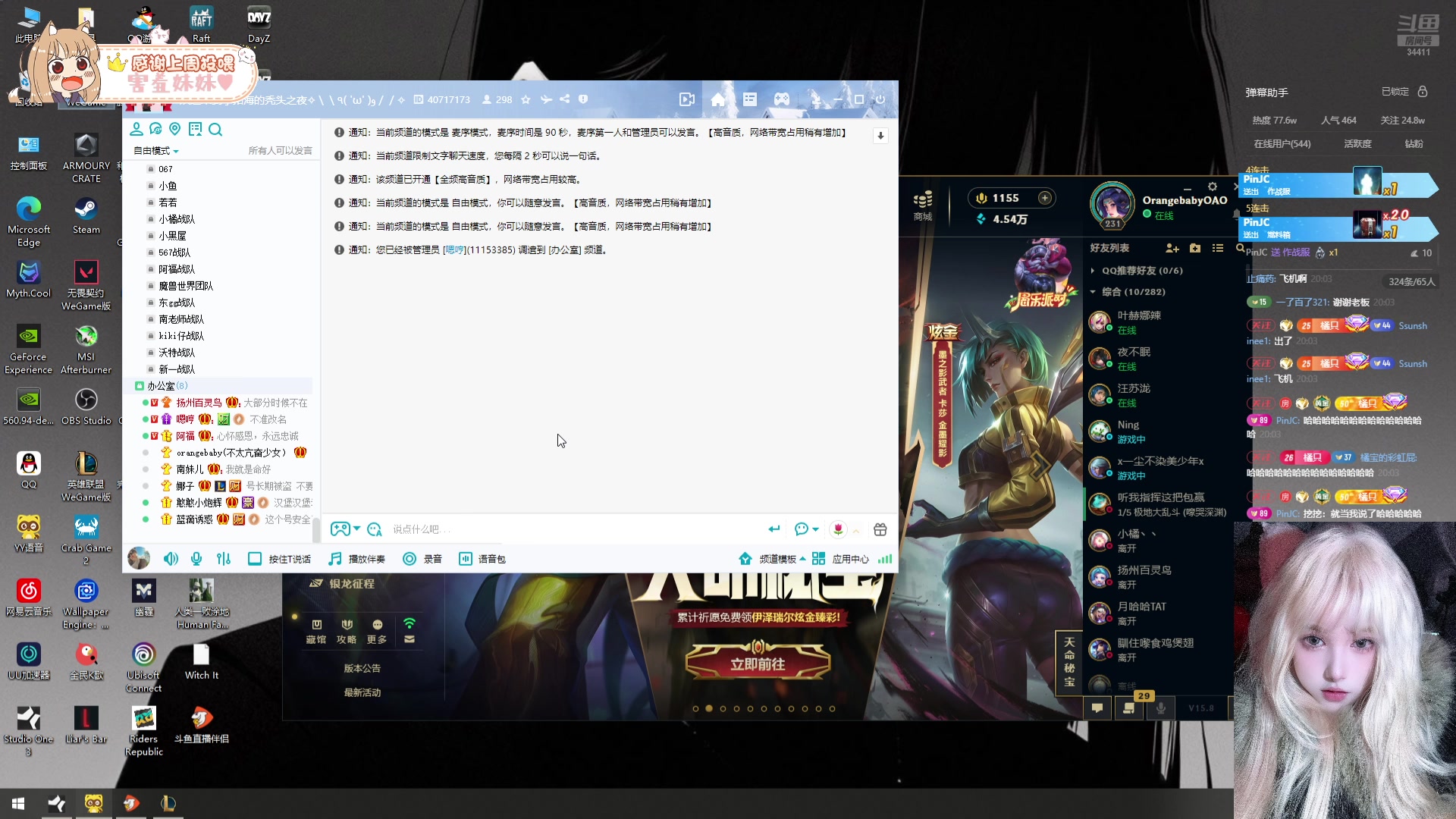Open the 自由模式 dropdown
This screenshot has width=1456, height=819.
click(156, 151)
